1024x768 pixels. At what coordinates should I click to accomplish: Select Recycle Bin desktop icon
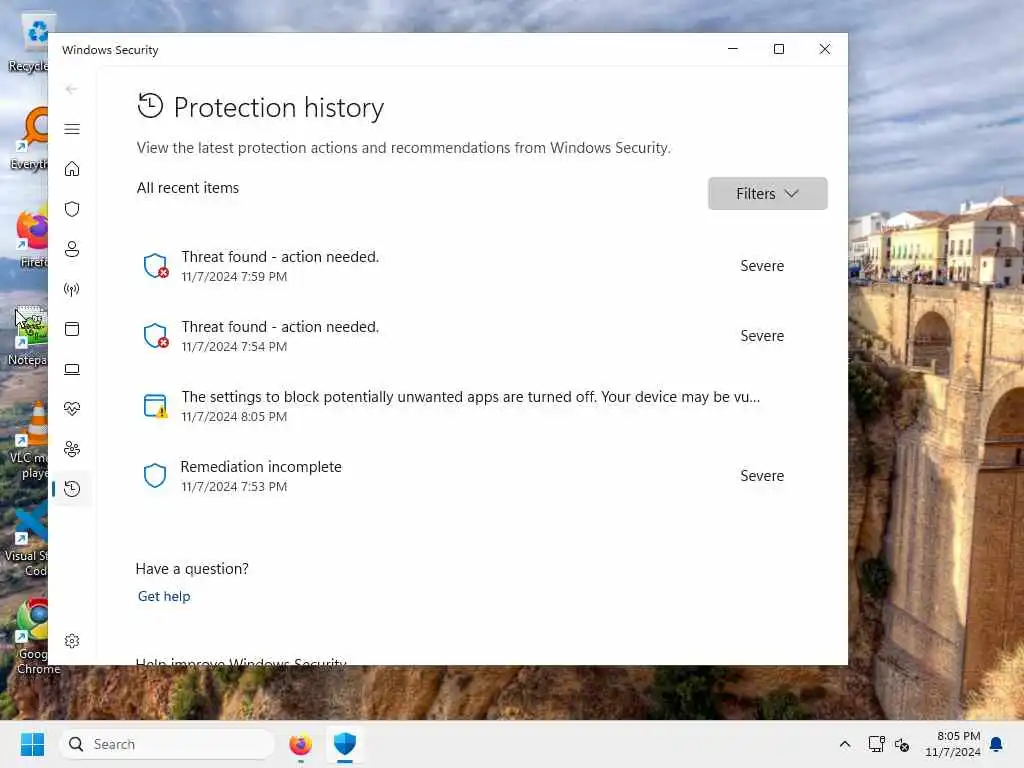tap(29, 43)
